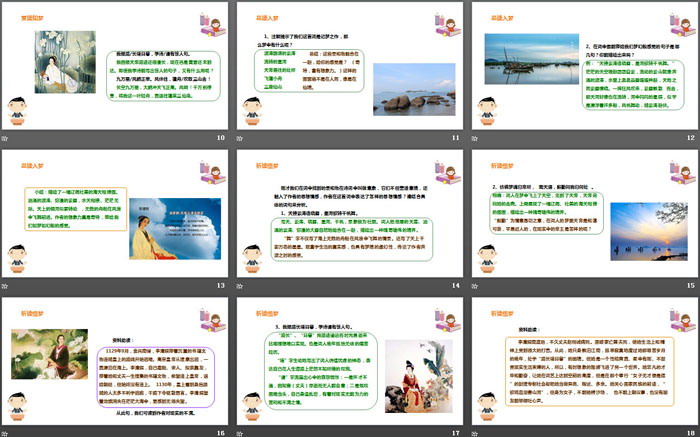Select slide 13 with the orange-bordered summary box
This screenshot has width=700, height=437.
pos(116,212)
